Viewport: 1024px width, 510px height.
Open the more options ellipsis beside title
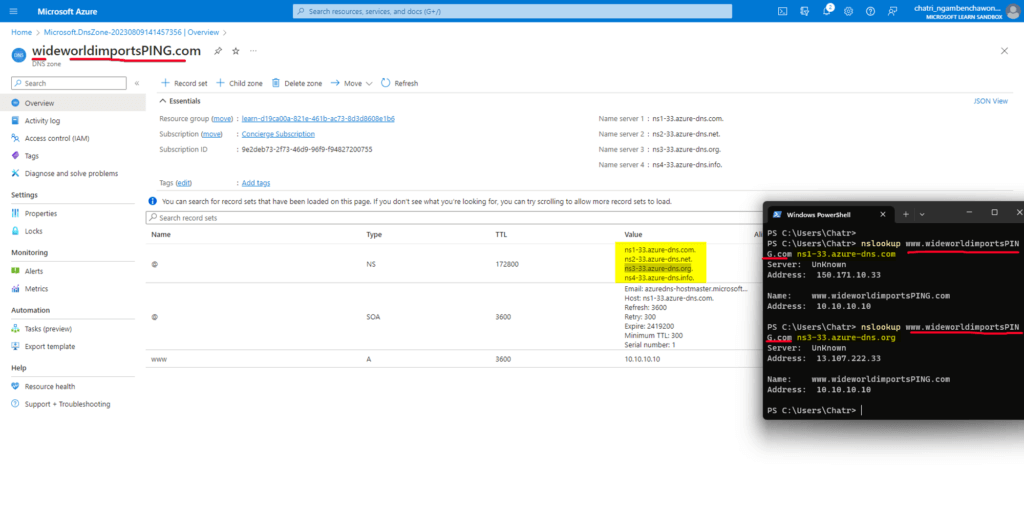tap(253, 51)
